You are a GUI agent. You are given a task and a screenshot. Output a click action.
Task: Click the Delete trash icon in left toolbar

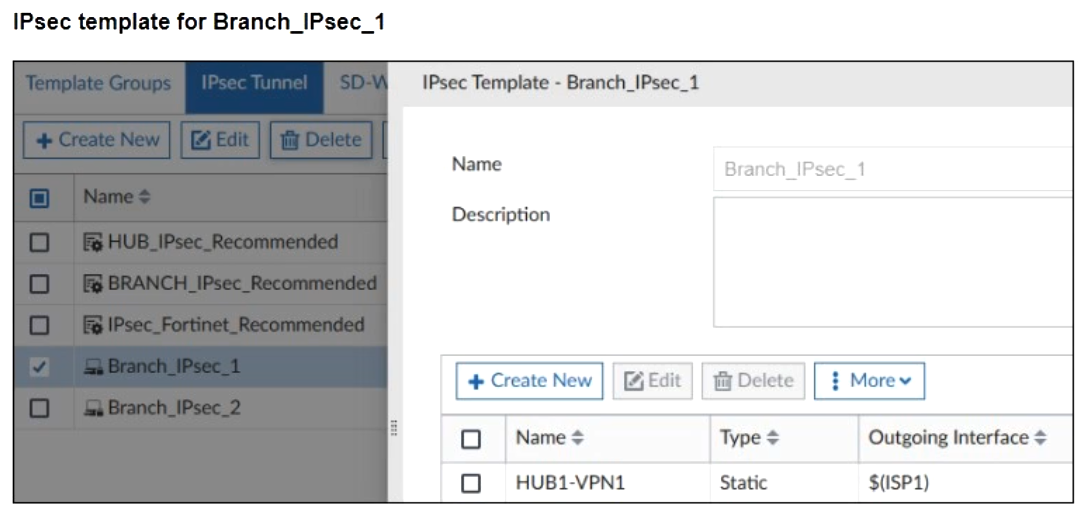coord(291,140)
